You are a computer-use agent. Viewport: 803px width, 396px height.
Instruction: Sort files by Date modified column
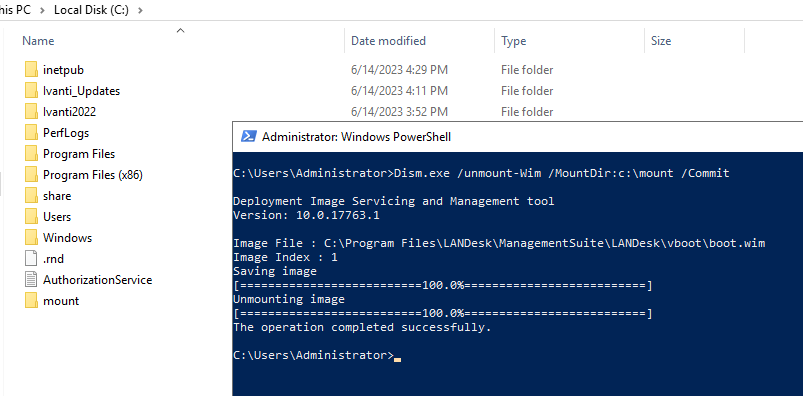(x=388, y=41)
